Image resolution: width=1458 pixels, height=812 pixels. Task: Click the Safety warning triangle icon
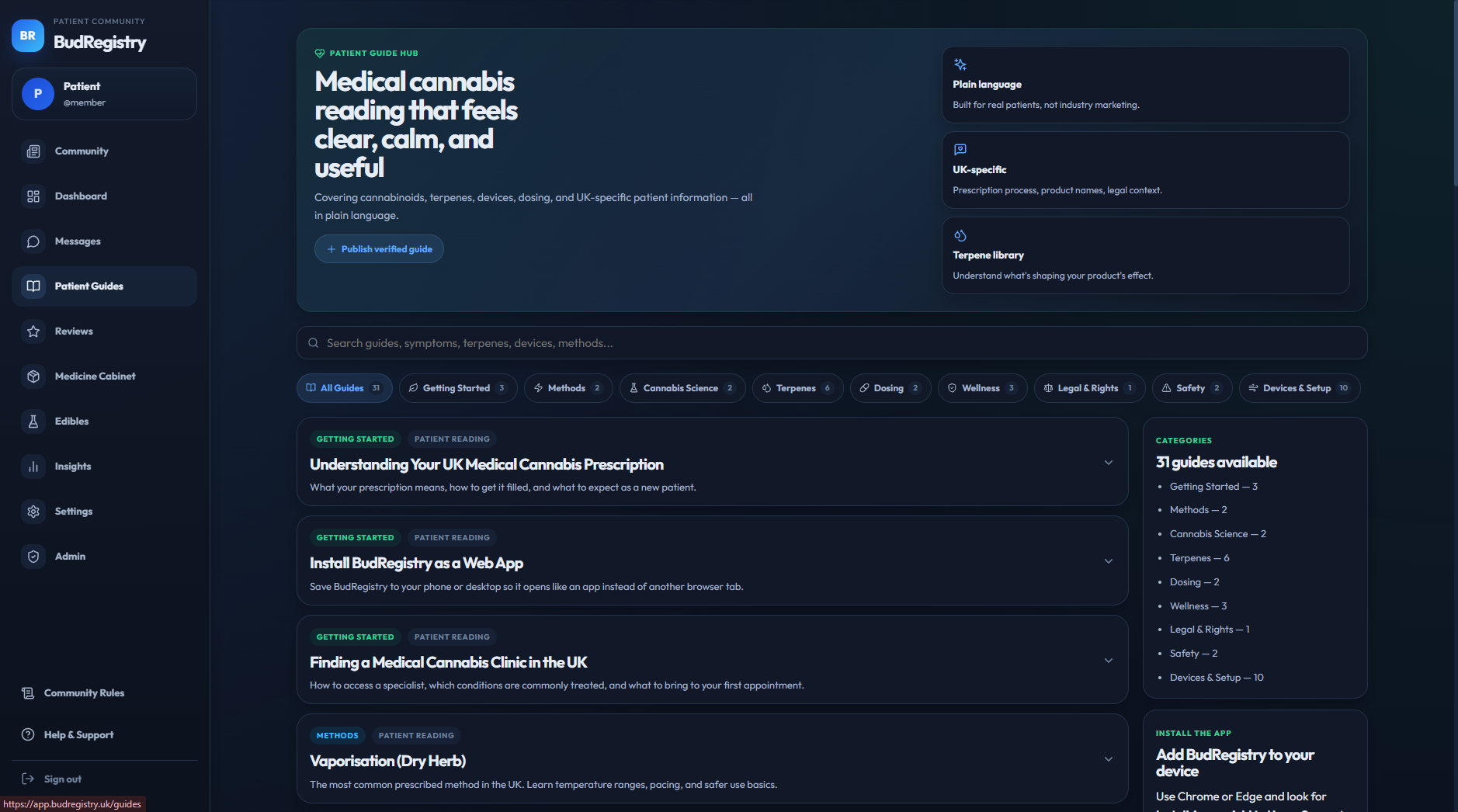1166,388
